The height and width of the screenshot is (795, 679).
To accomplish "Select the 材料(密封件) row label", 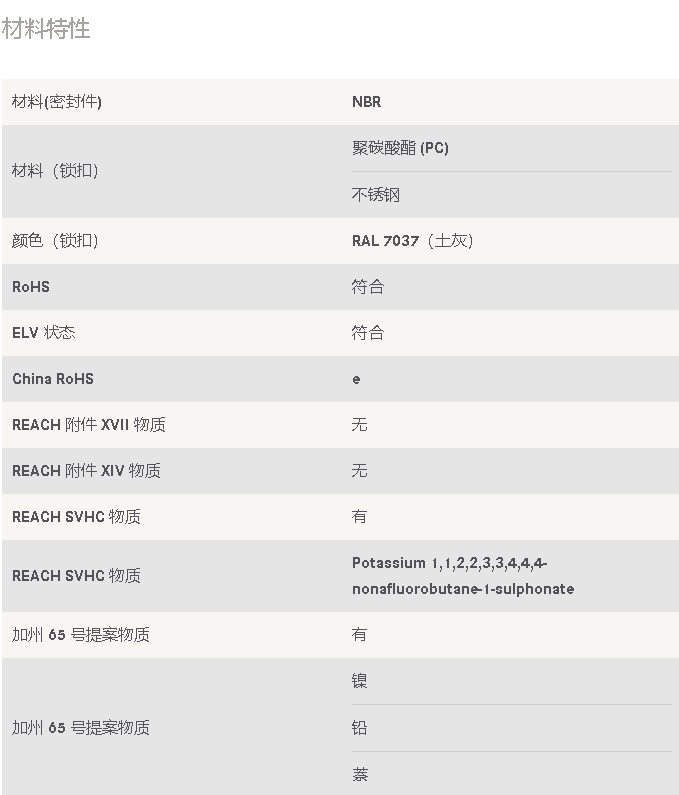I will click(57, 102).
